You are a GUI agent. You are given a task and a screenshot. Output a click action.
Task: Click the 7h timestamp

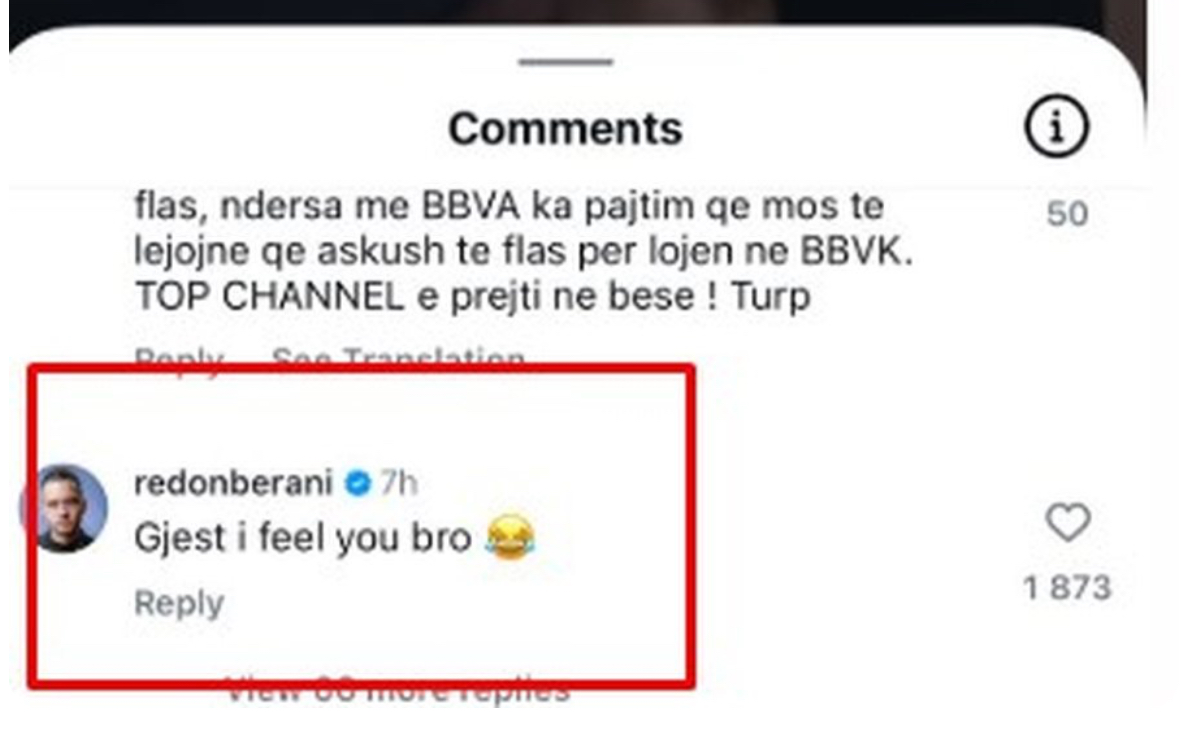point(398,483)
